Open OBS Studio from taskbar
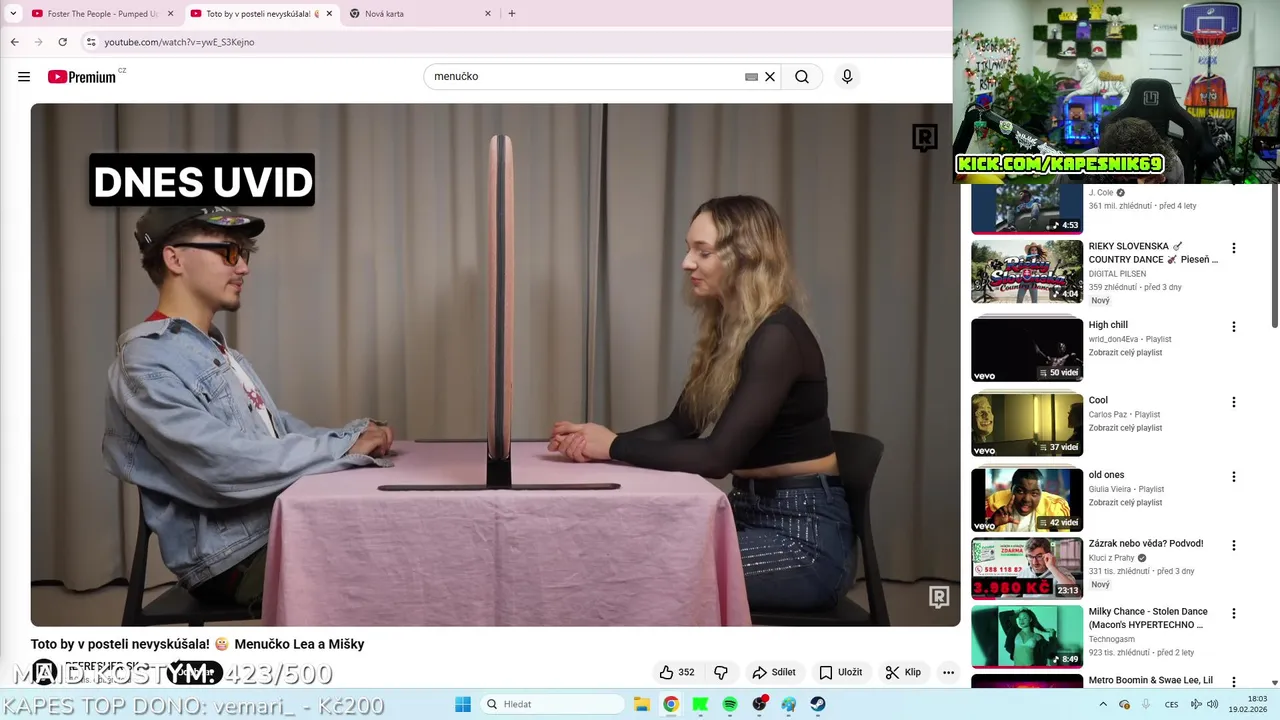The width and height of the screenshot is (1280, 720). (x=760, y=704)
